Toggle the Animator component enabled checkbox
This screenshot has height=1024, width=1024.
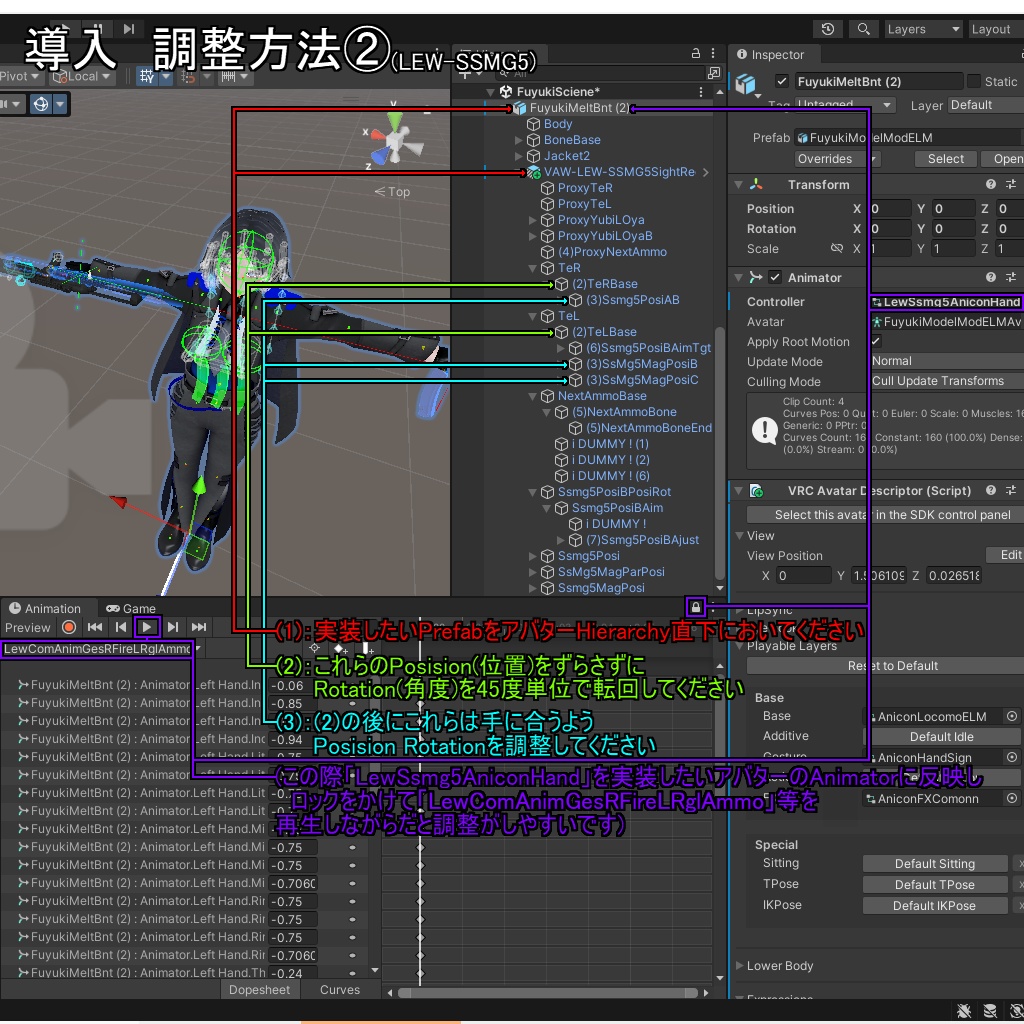pyautogui.click(x=775, y=278)
